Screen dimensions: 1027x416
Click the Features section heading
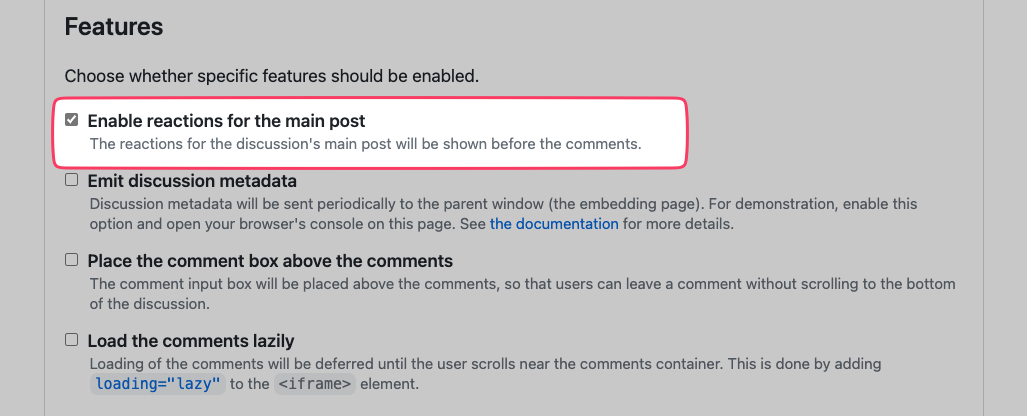114,27
